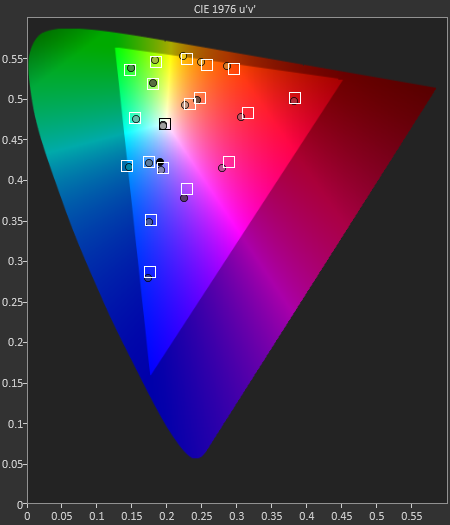450x525 pixels.
Task: Click the blue measured circle near u' 0.17, v' 0.28
Action: 148,278
